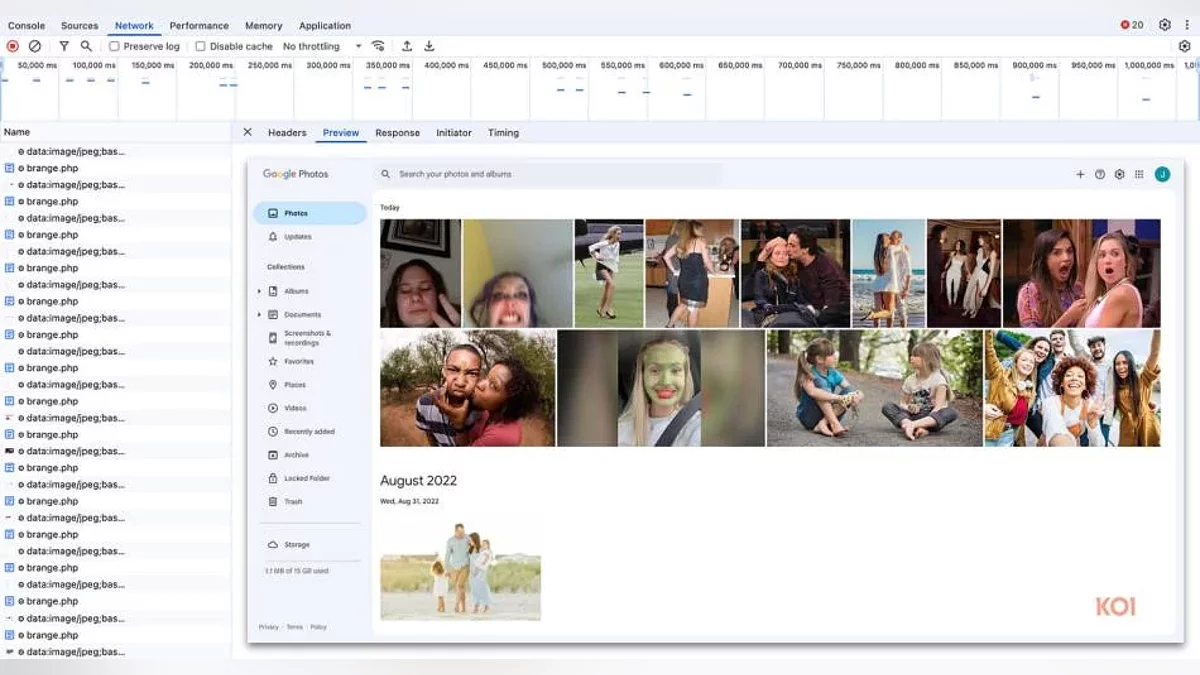Enable Preserve log checkbox
1200x675 pixels.
114,46
